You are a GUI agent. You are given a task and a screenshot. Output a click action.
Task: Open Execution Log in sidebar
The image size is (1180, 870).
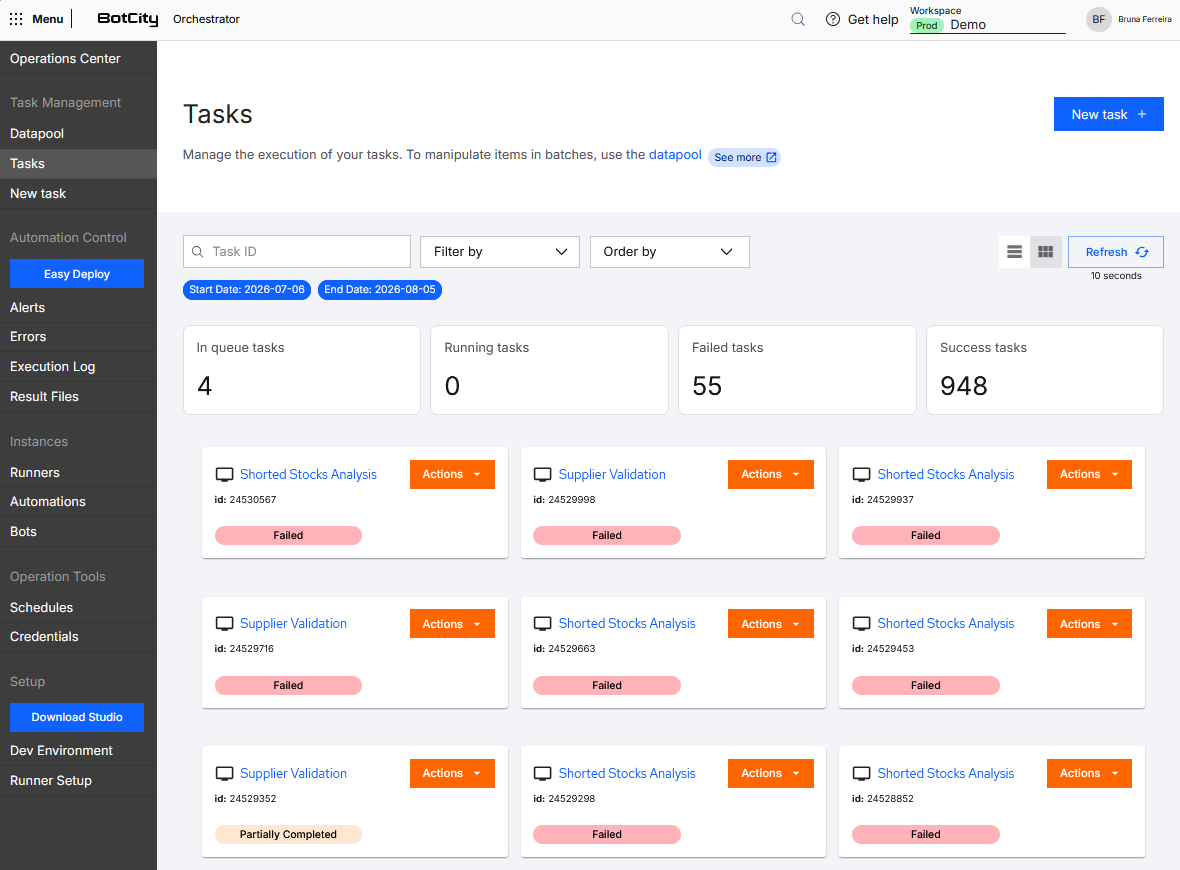pos(78,367)
